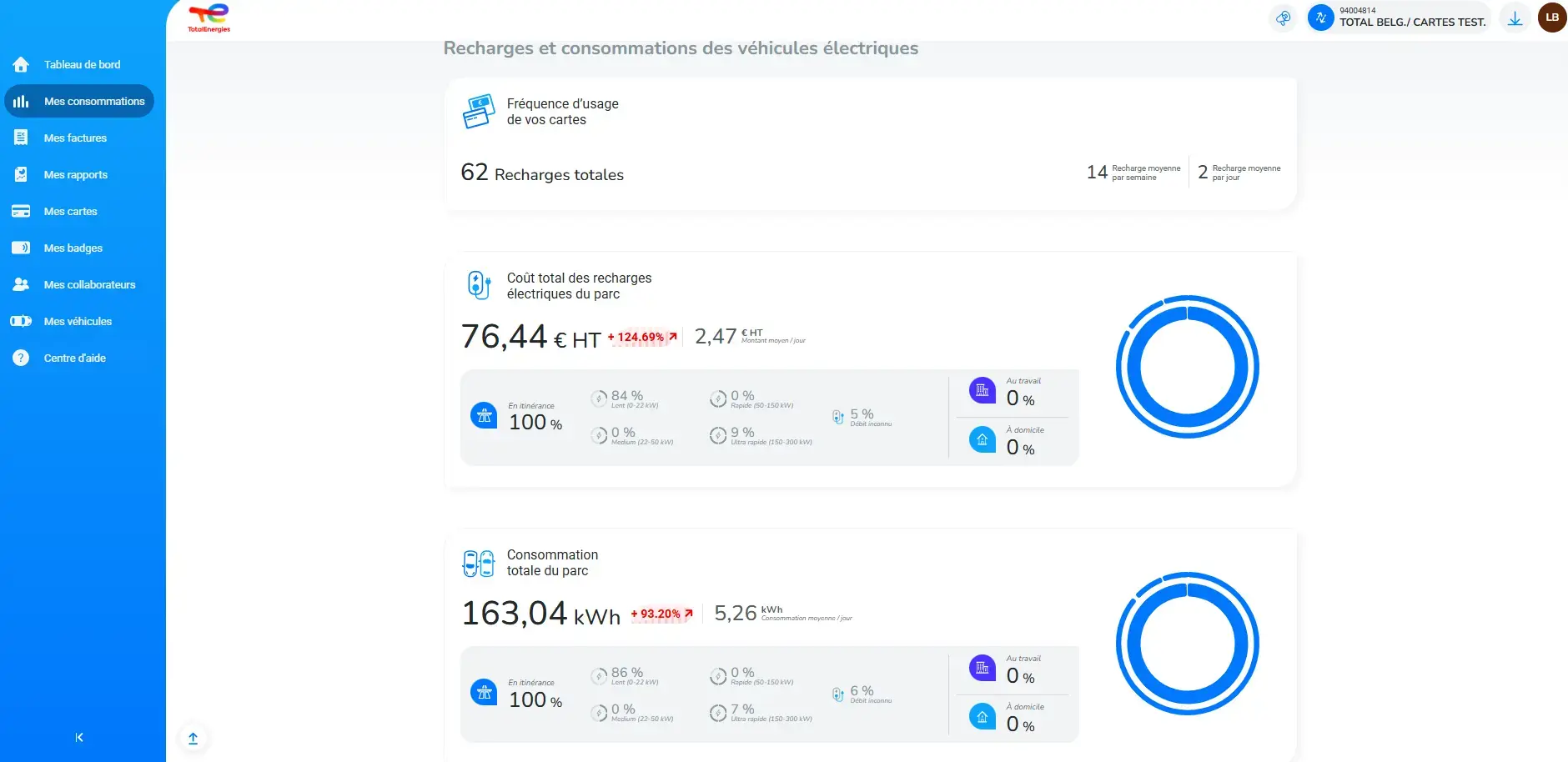Viewport: 1568px width, 762px height.
Task: Click the download icon near the profile avatar
Action: (1515, 18)
